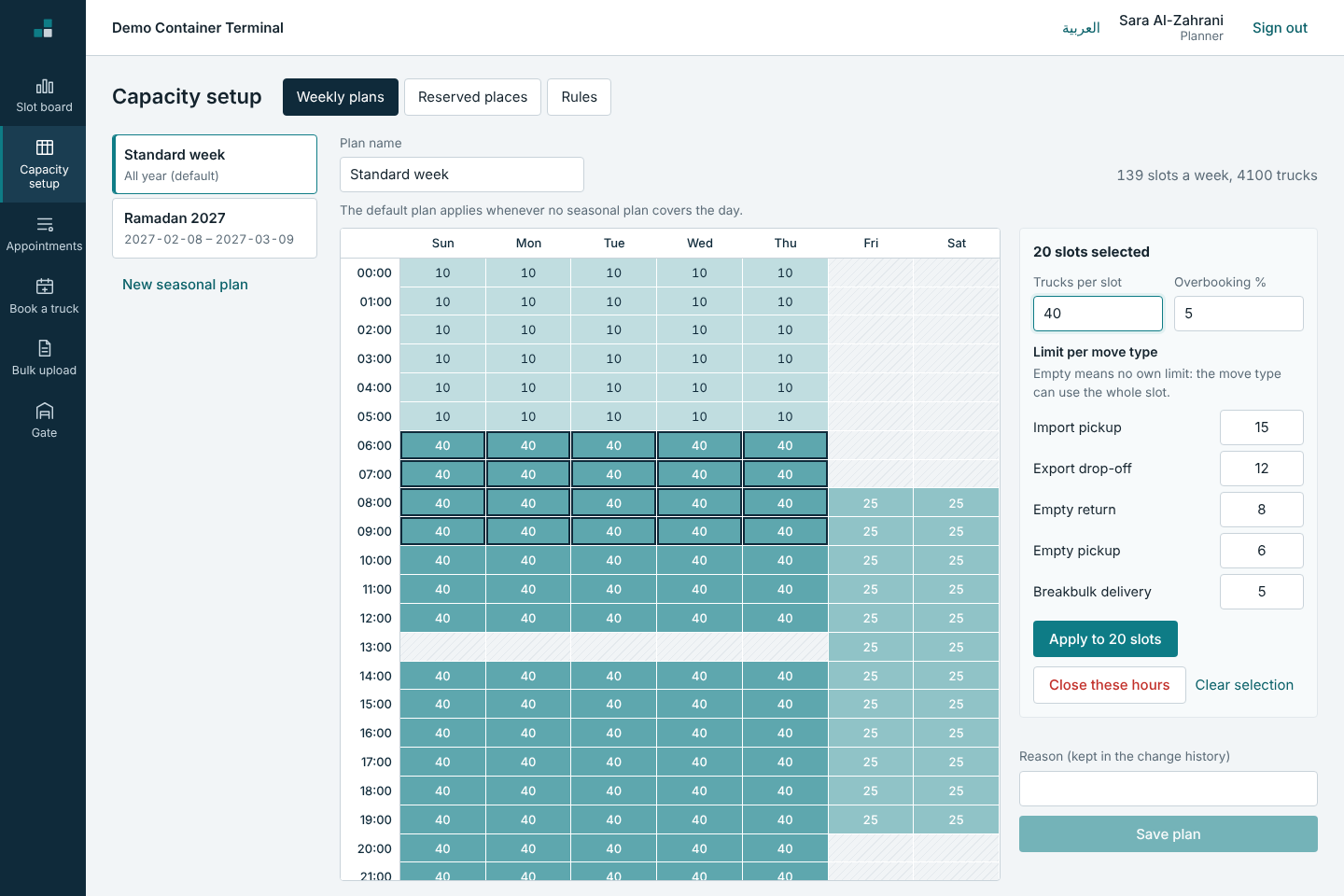Click the Fri column header

point(871,244)
